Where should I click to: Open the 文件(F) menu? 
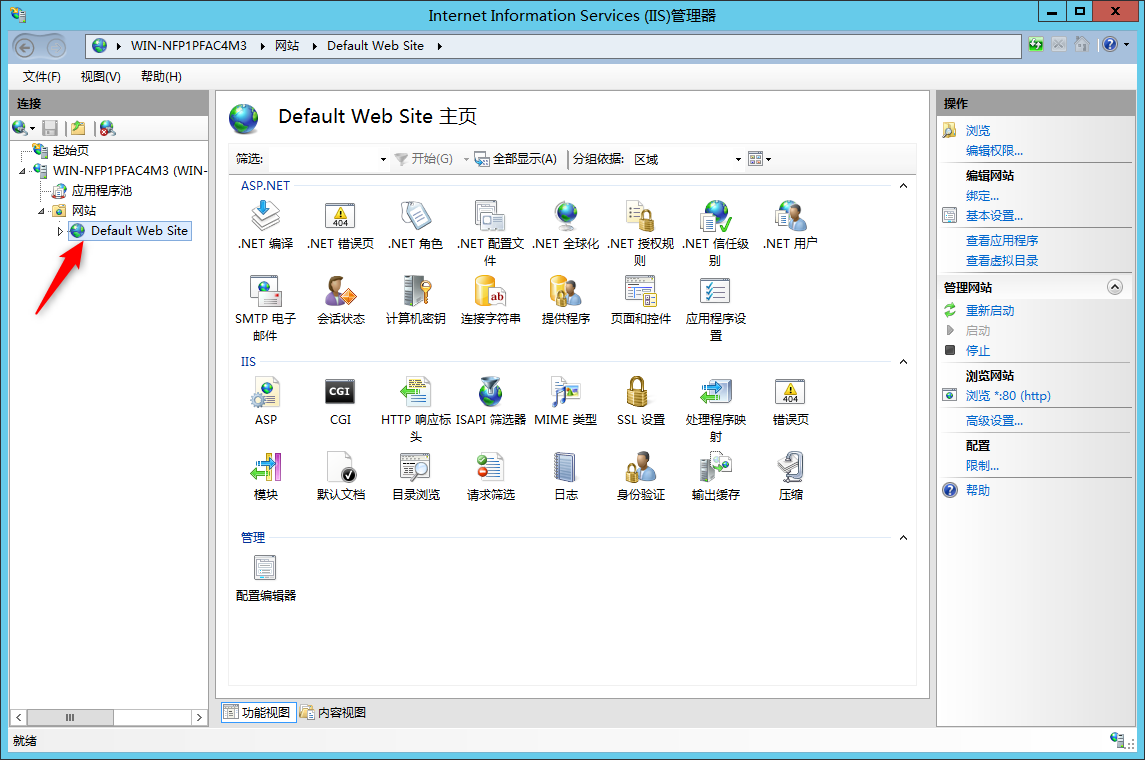point(42,77)
